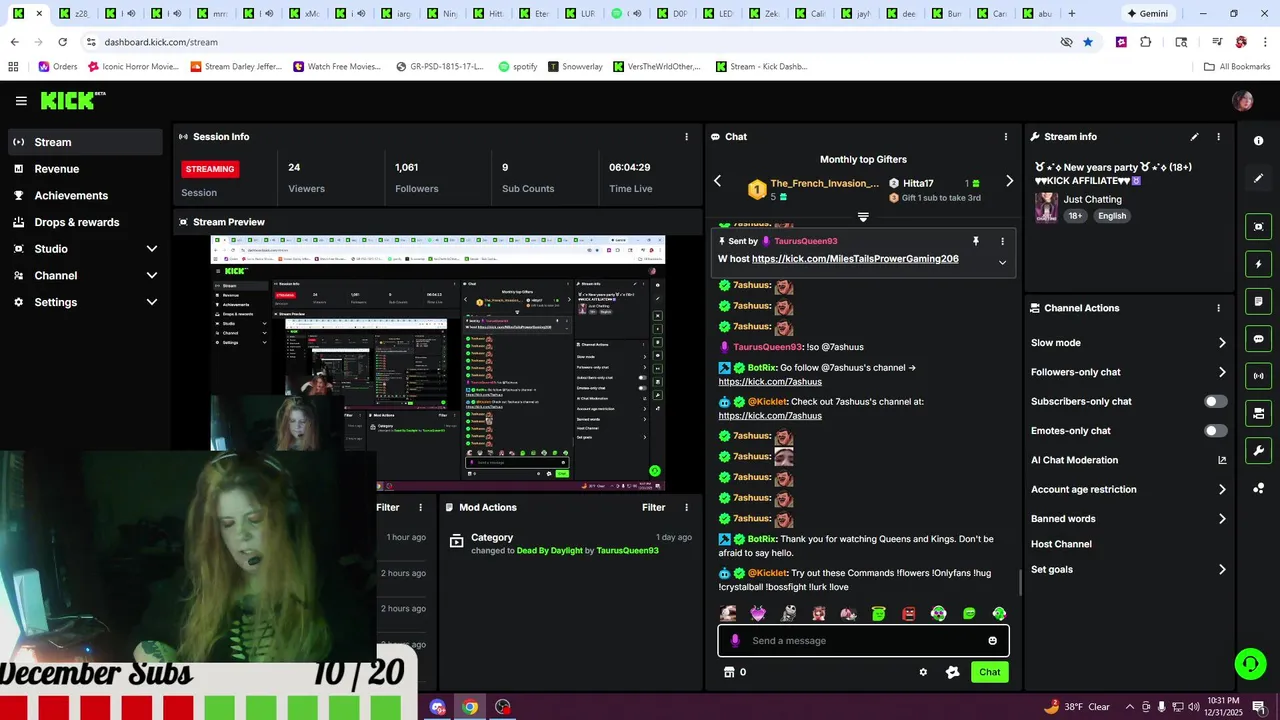Bookmark this page with star icon
Viewport: 1280px width, 720px height.
click(1088, 42)
